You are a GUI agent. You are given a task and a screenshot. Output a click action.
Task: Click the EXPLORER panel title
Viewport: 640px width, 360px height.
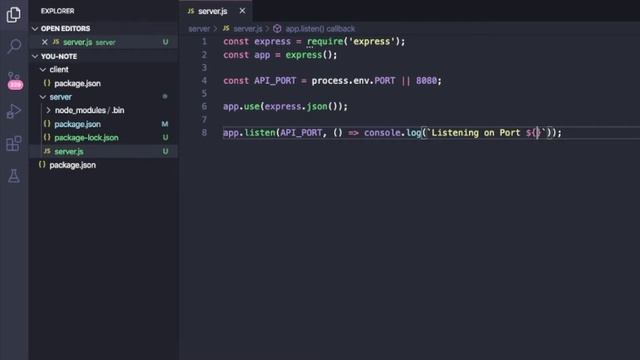click(58, 11)
